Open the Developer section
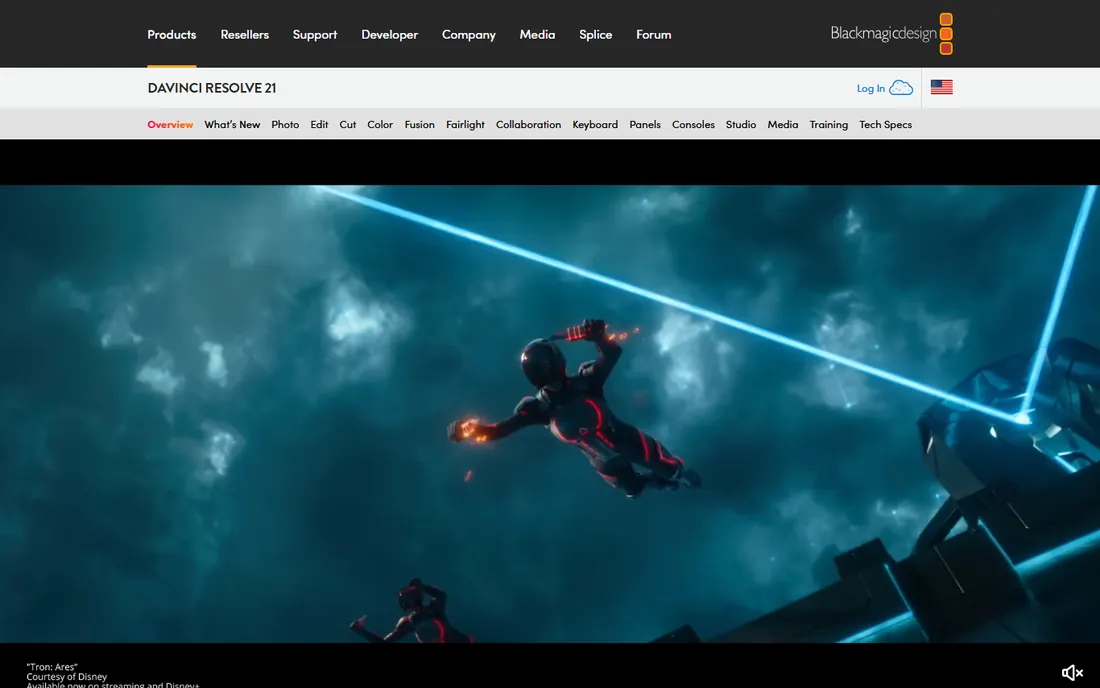 pyautogui.click(x=389, y=34)
